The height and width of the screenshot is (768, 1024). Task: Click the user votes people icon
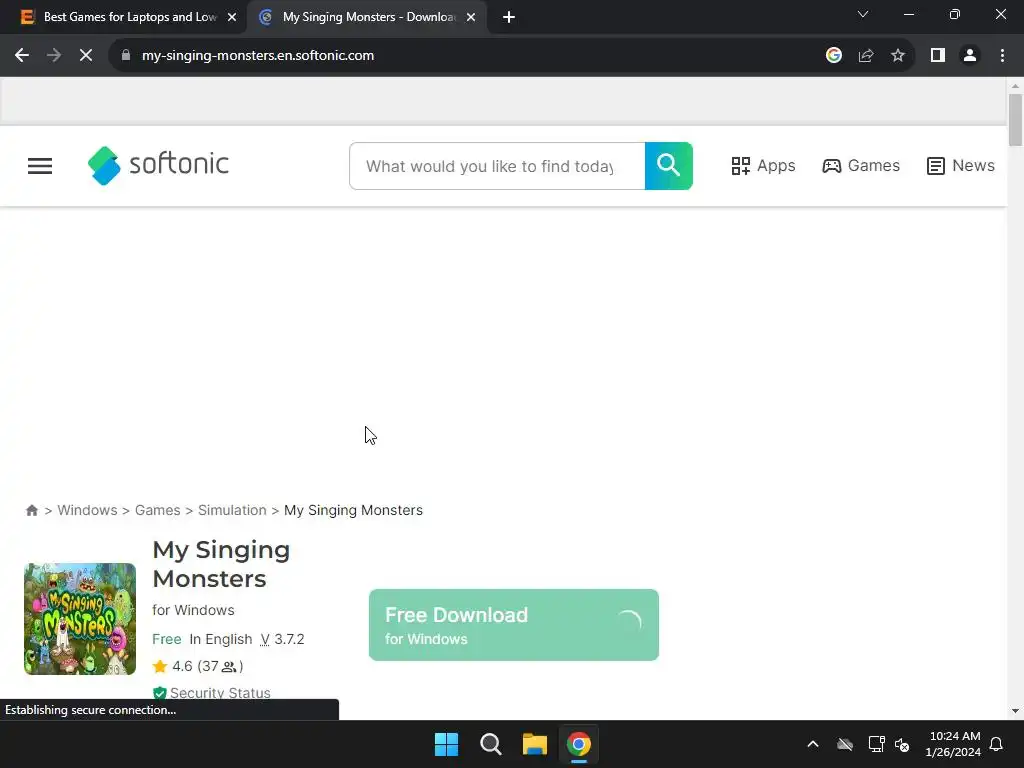(x=229, y=667)
